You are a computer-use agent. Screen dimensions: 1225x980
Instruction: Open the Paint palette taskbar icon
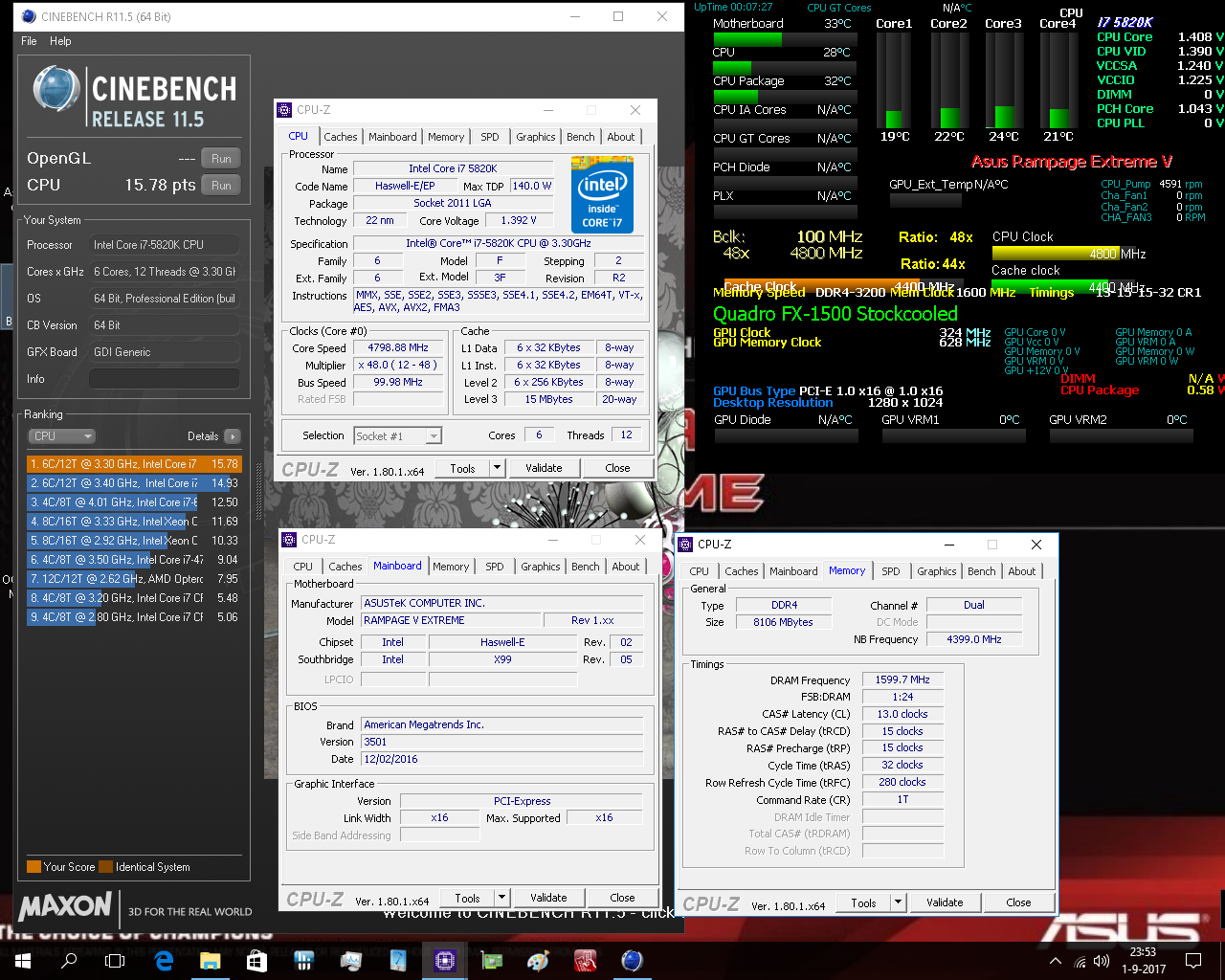click(x=538, y=960)
